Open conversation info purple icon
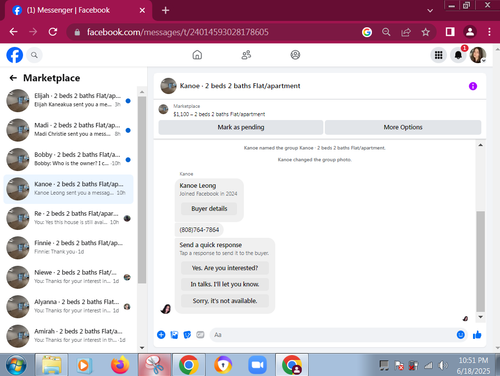Viewport: 500px width, 376px height. [473, 86]
